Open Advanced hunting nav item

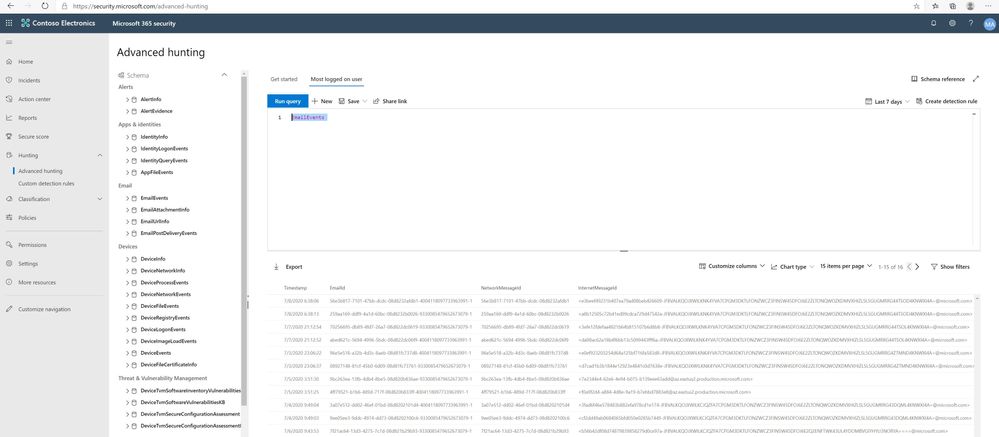pyautogui.click(x=40, y=171)
